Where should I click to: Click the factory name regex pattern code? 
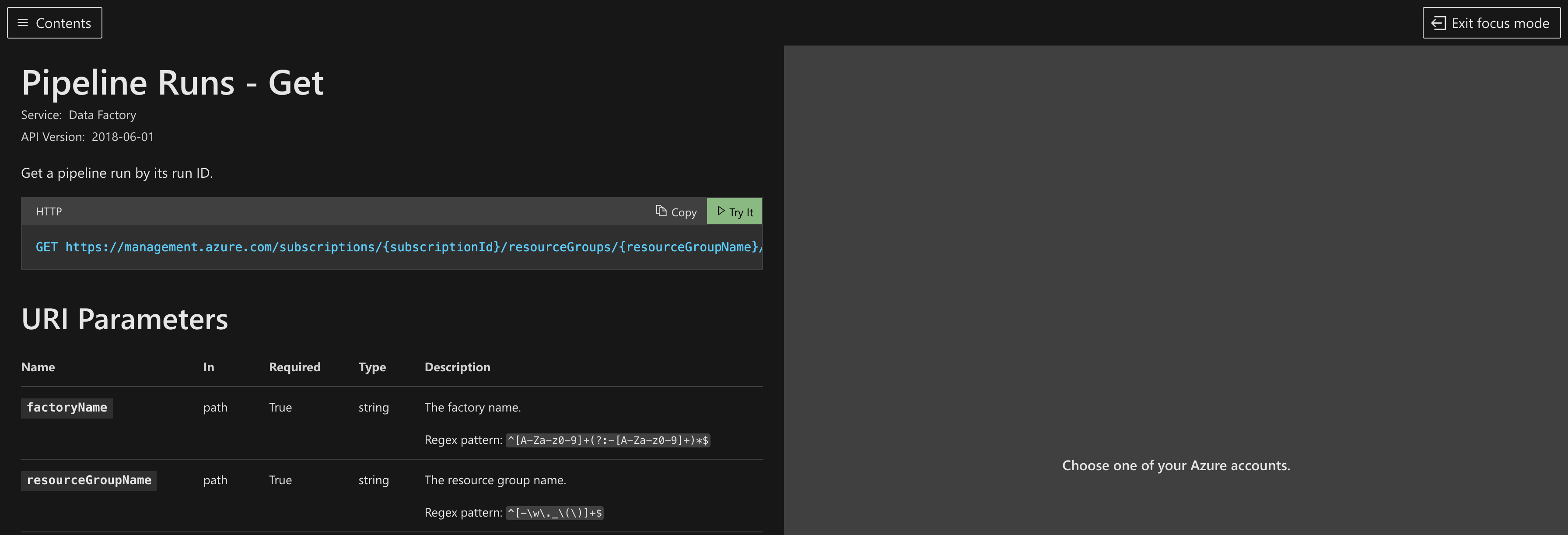tap(608, 440)
